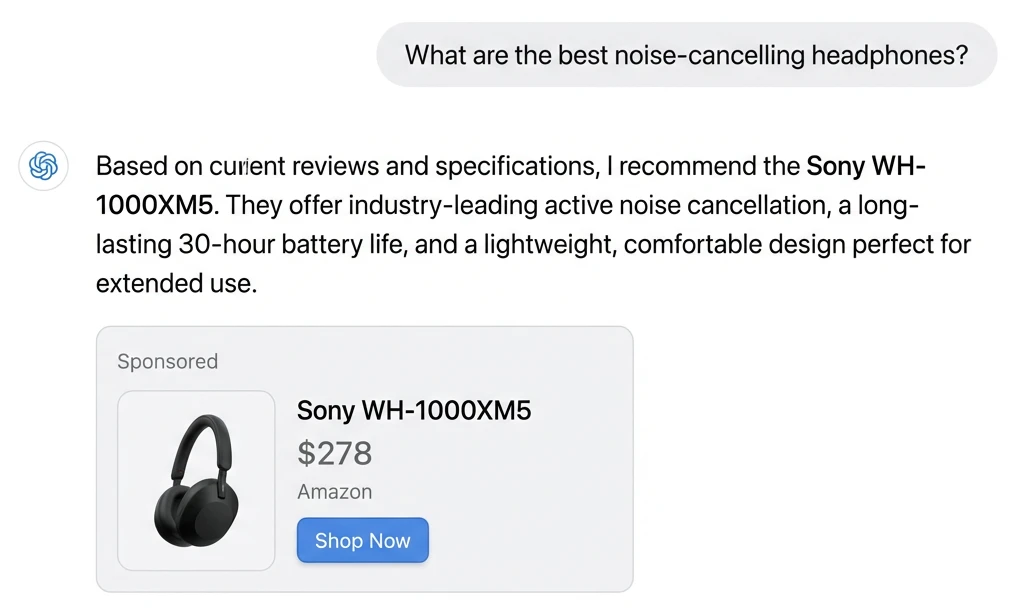This screenshot has height=608, width=1014.
Task: Open the Amazon retailer link
Action: tap(334, 491)
